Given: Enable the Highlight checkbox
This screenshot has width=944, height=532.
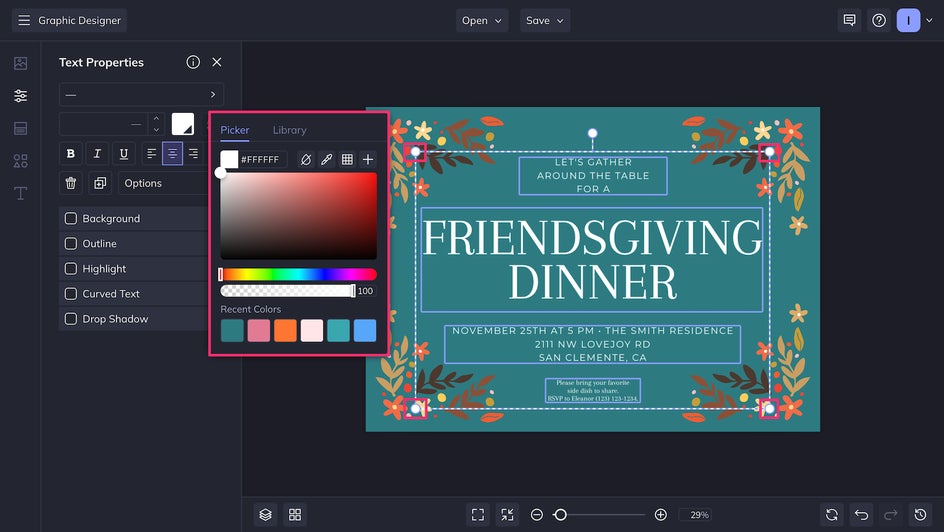Looking at the screenshot, I should pos(70,268).
